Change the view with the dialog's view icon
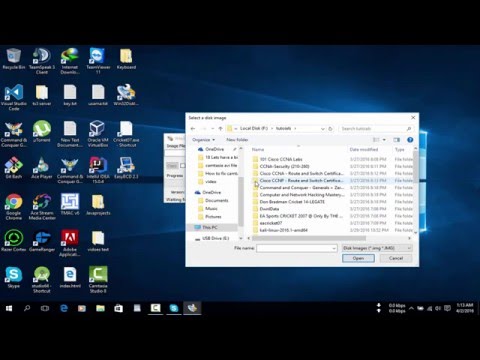This screenshot has width=480, height=360. 376,140
